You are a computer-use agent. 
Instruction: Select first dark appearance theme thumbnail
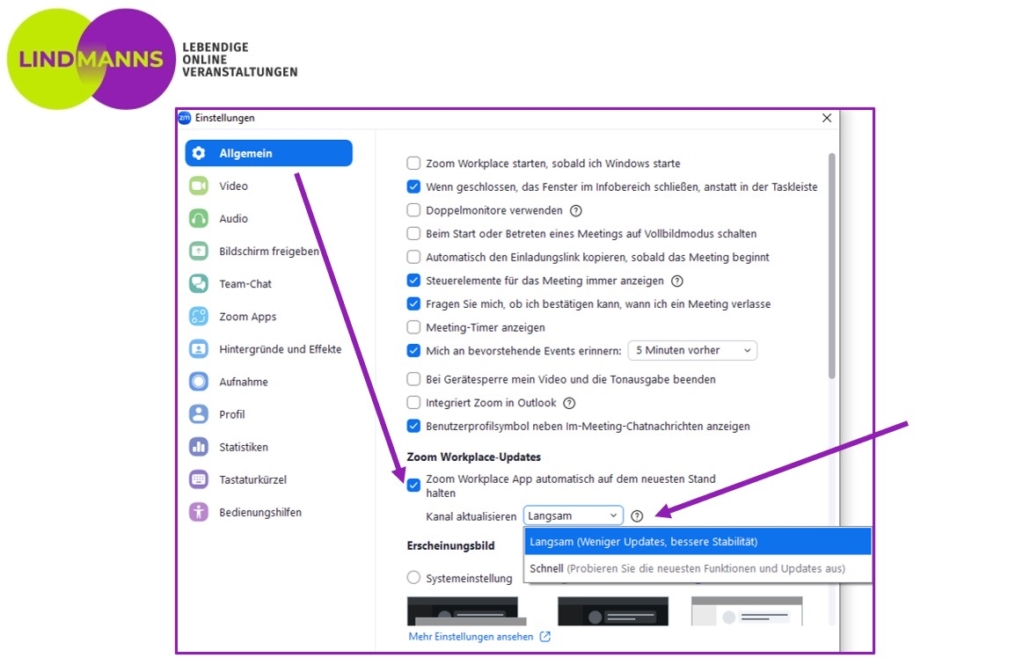tap(466, 611)
